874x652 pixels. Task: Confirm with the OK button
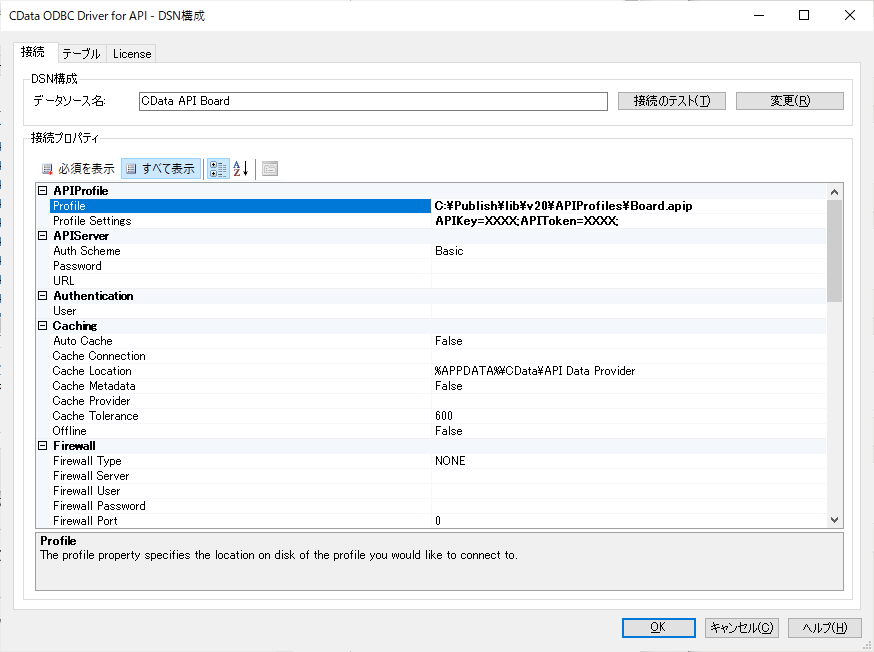(657, 627)
